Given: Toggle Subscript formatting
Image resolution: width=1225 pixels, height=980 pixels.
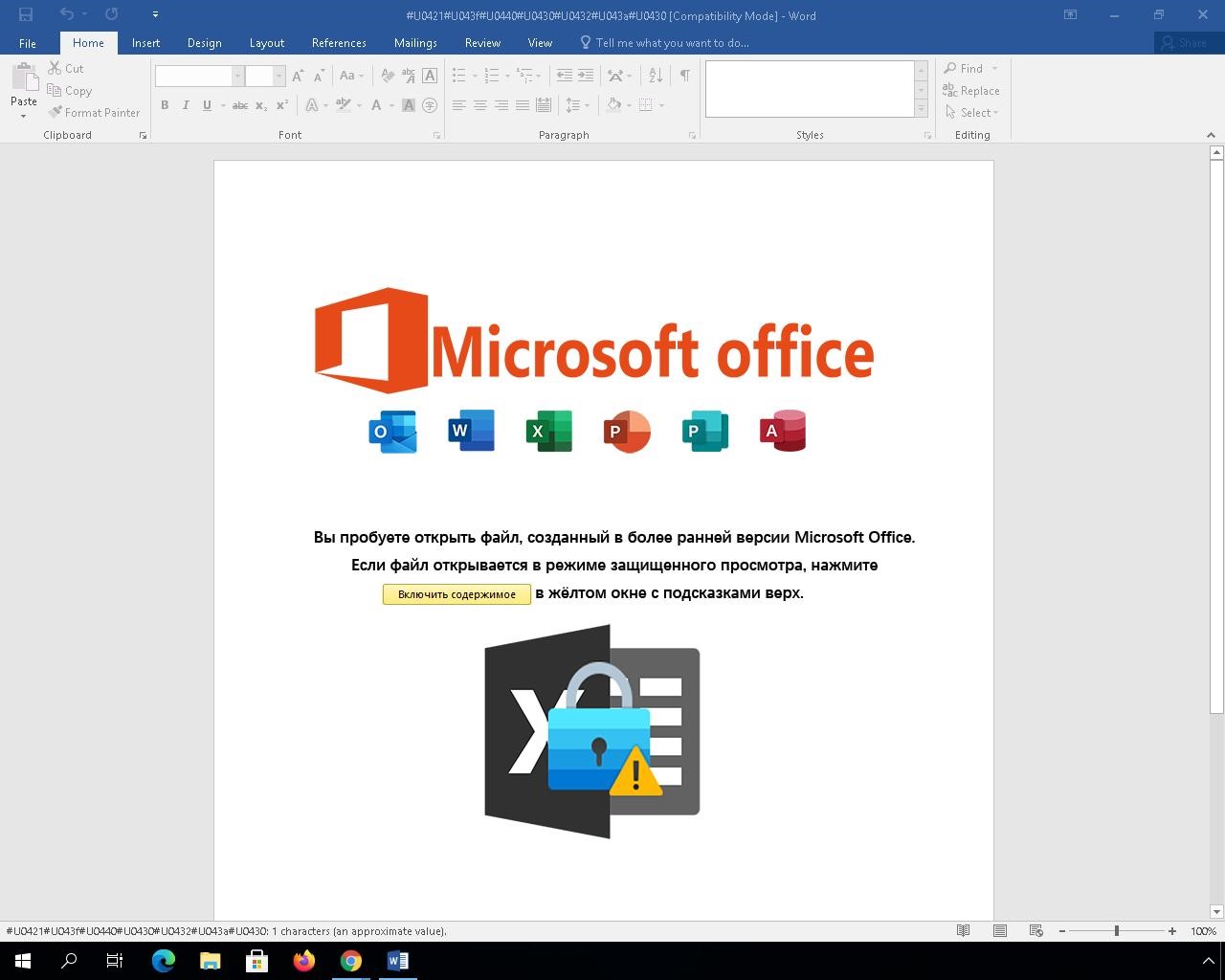Looking at the screenshot, I should [261, 105].
